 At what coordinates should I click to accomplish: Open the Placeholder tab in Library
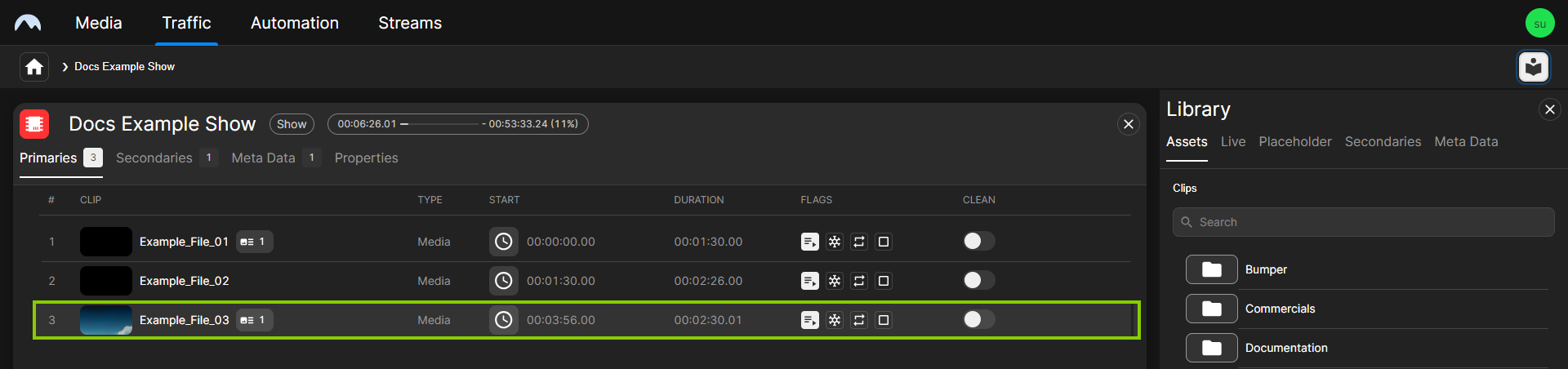(1294, 141)
